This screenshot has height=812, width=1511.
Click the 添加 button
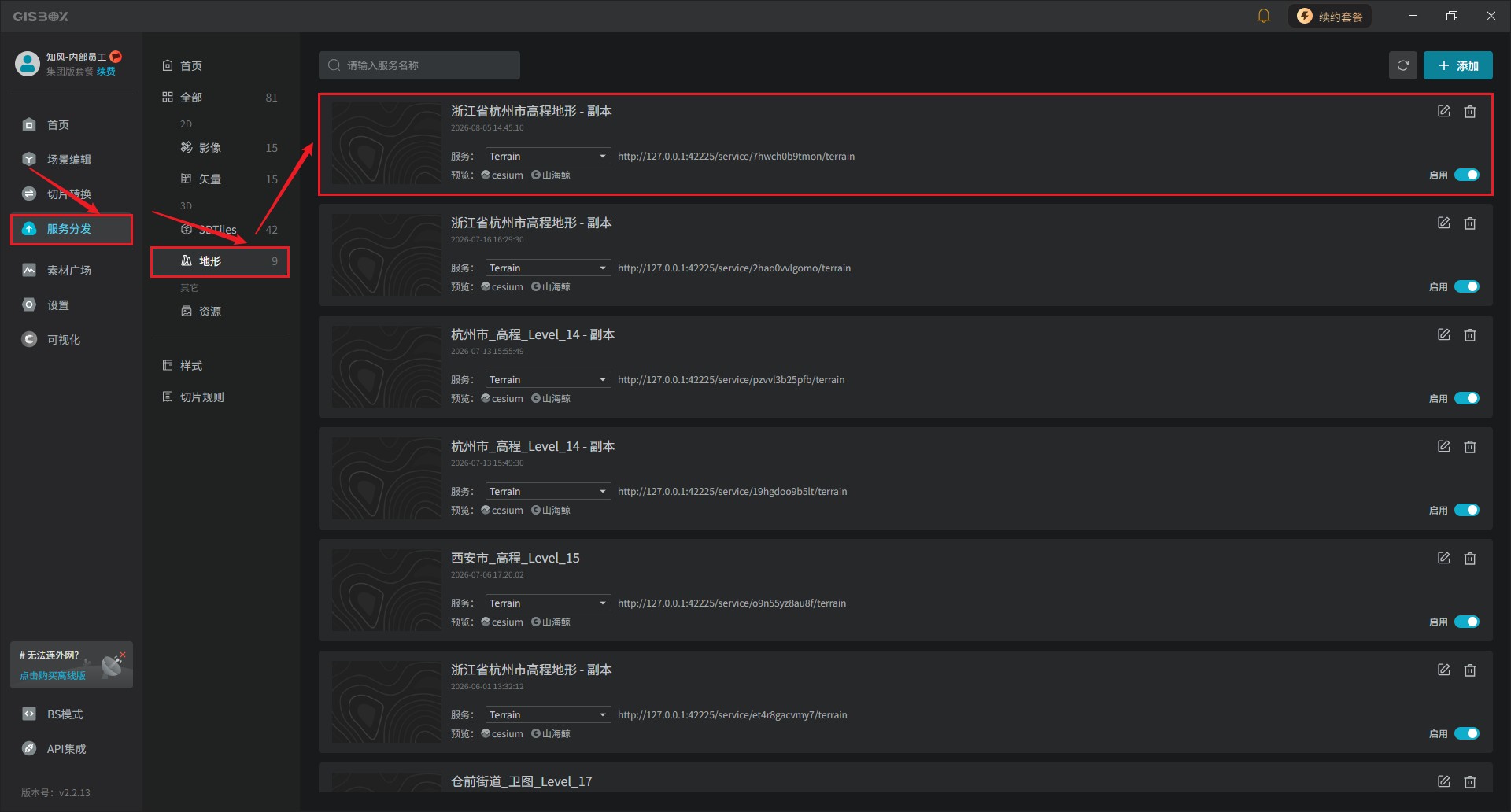pyautogui.click(x=1457, y=65)
